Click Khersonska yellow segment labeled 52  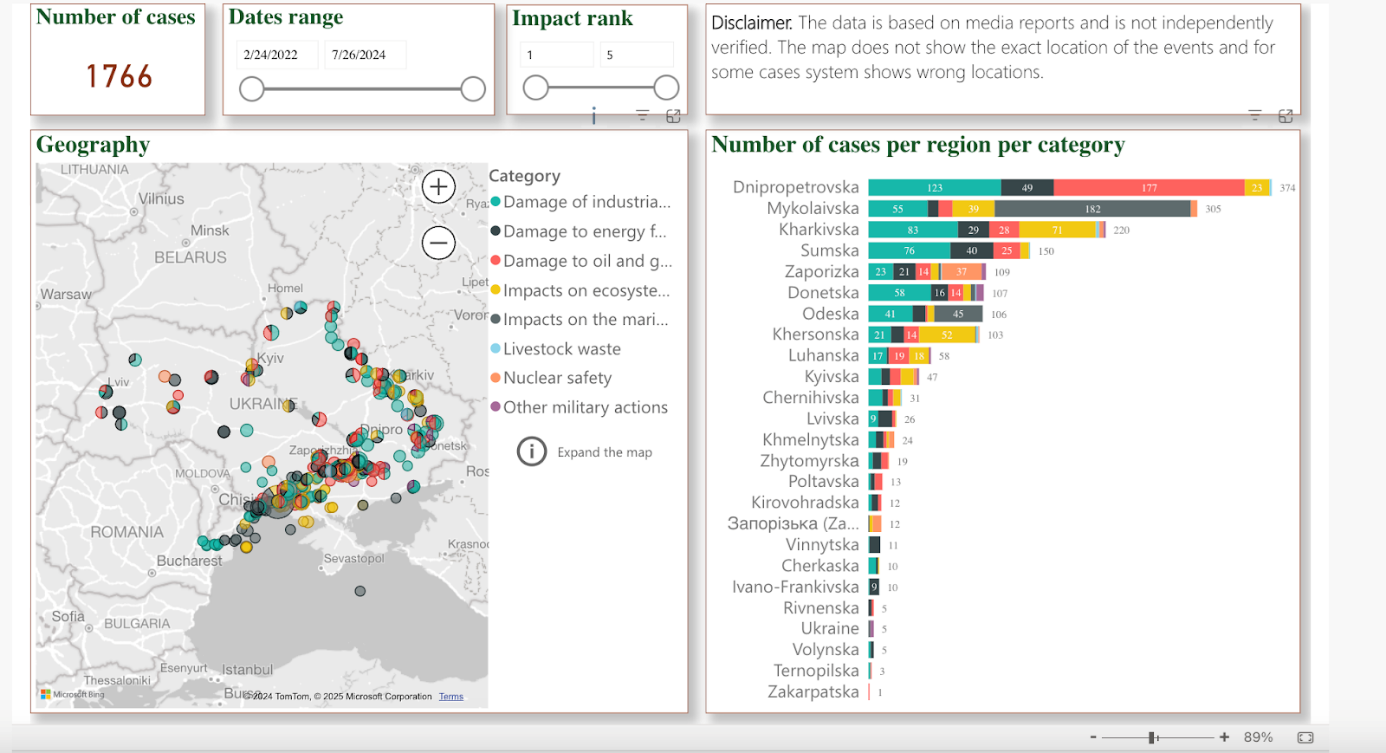(946, 335)
